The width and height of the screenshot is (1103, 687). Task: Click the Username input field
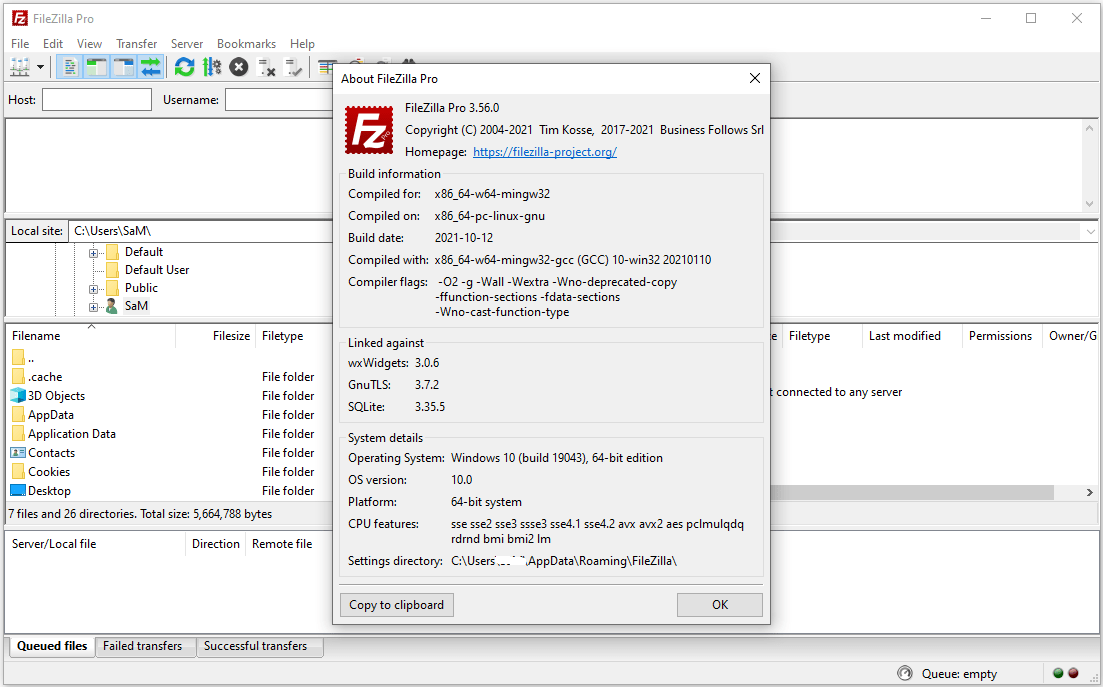[279, 100]
